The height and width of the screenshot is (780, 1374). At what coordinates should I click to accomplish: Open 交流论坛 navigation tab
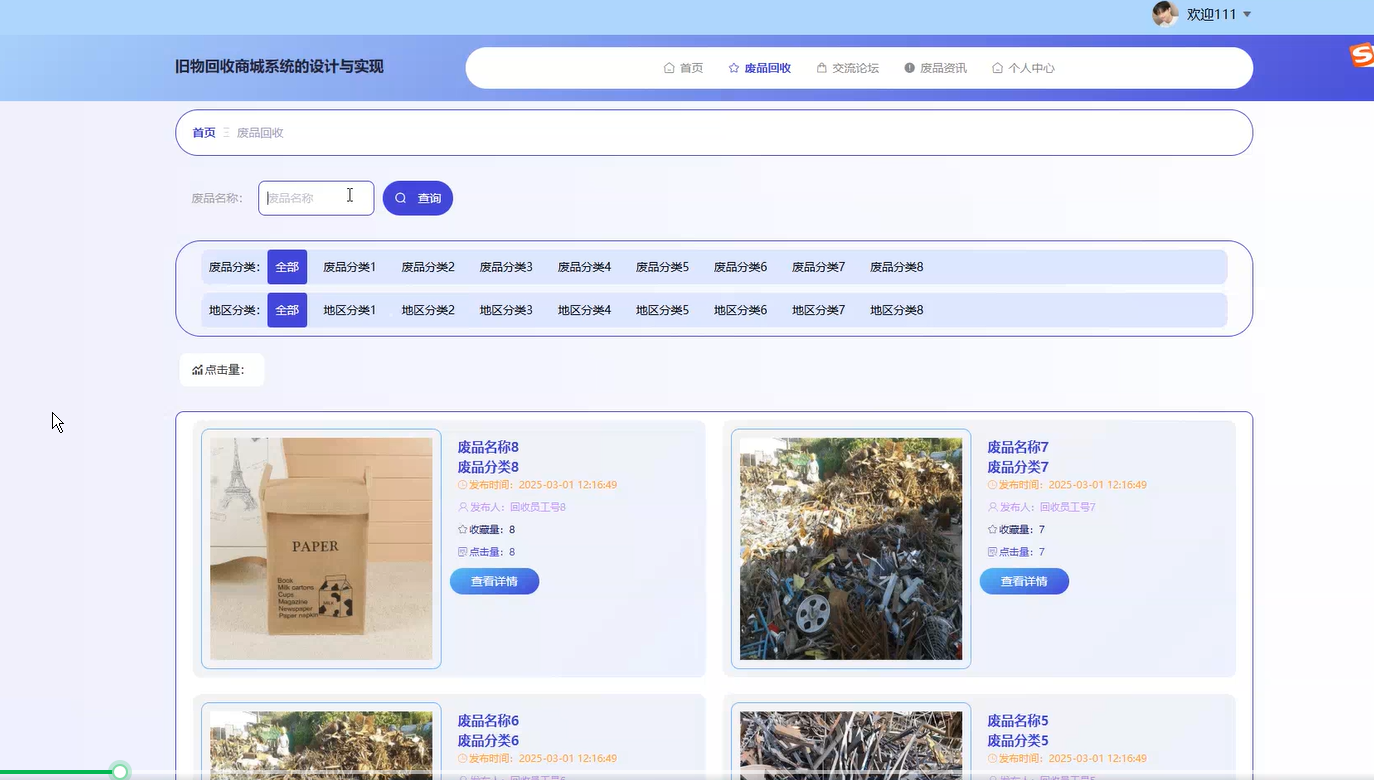pos(847,68)
